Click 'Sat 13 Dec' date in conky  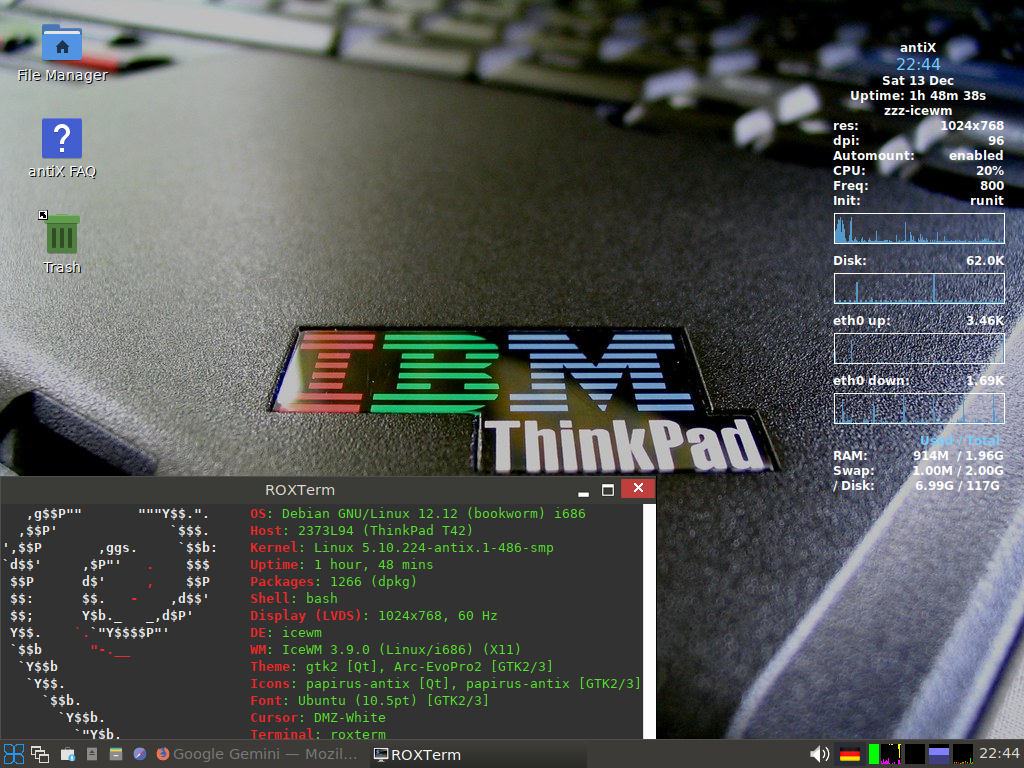[918, 80]
